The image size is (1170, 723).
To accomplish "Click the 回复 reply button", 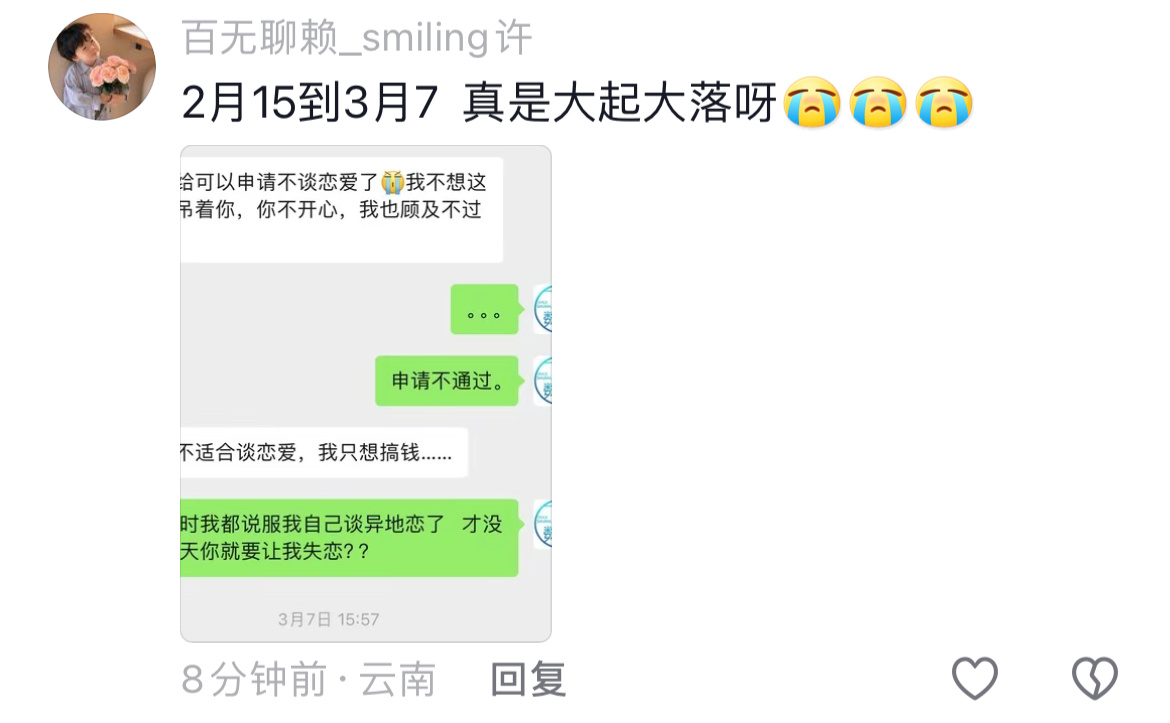I will click(x=528, y=679).
